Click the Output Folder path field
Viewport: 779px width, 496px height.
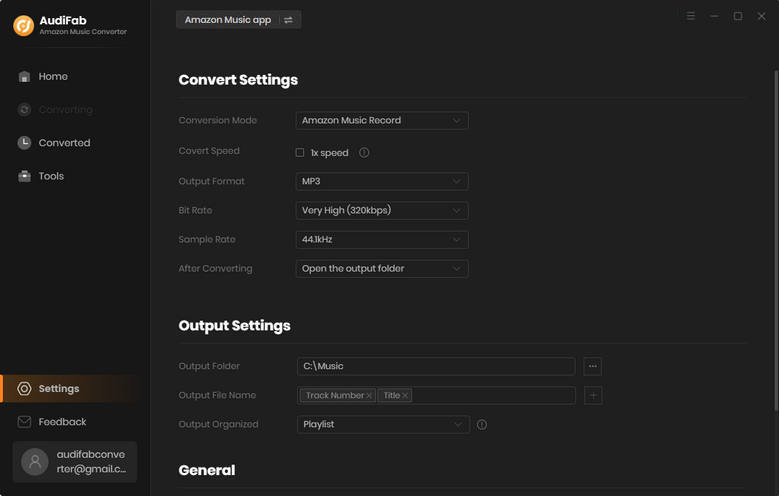(436, 366)
